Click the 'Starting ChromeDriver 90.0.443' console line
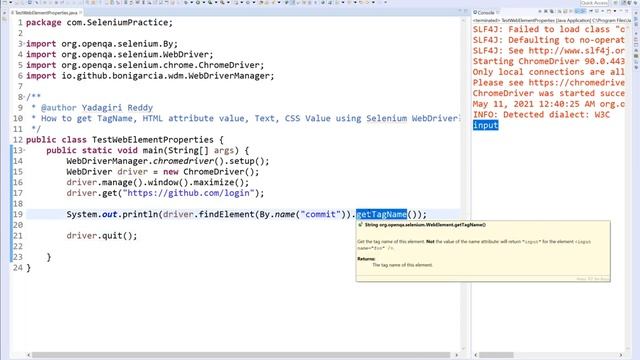This screenshot has height=360, width=640. point(549,61)
